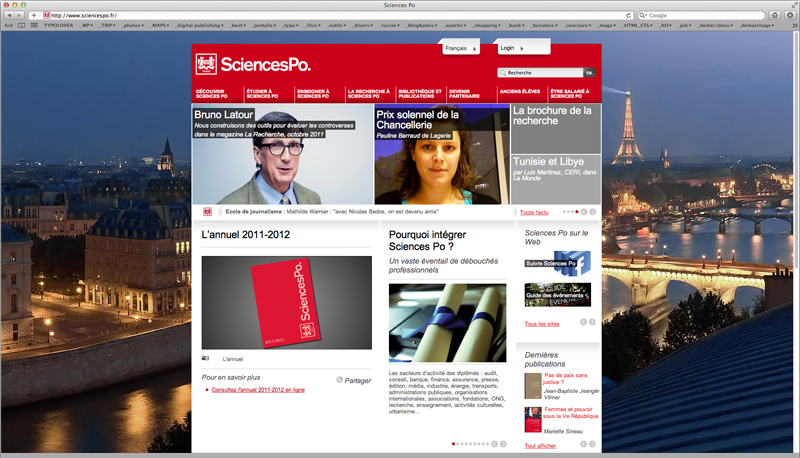Click the OK search button
The image size is (800, 458).
pos(589,73)
